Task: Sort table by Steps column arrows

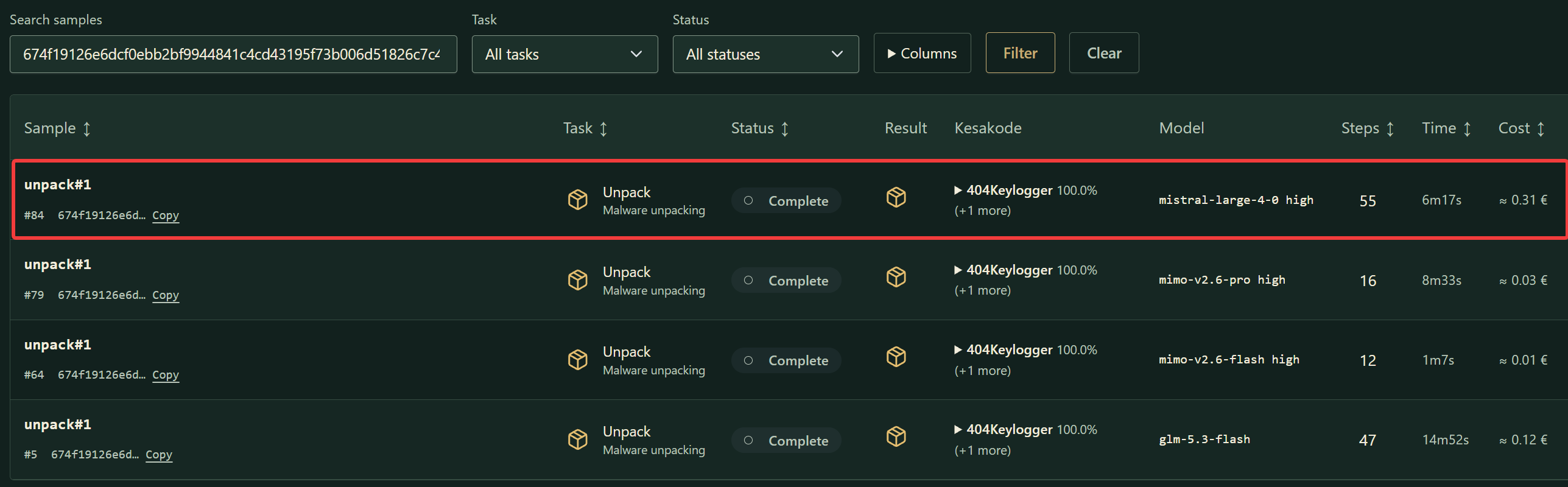Action: 1390,128
